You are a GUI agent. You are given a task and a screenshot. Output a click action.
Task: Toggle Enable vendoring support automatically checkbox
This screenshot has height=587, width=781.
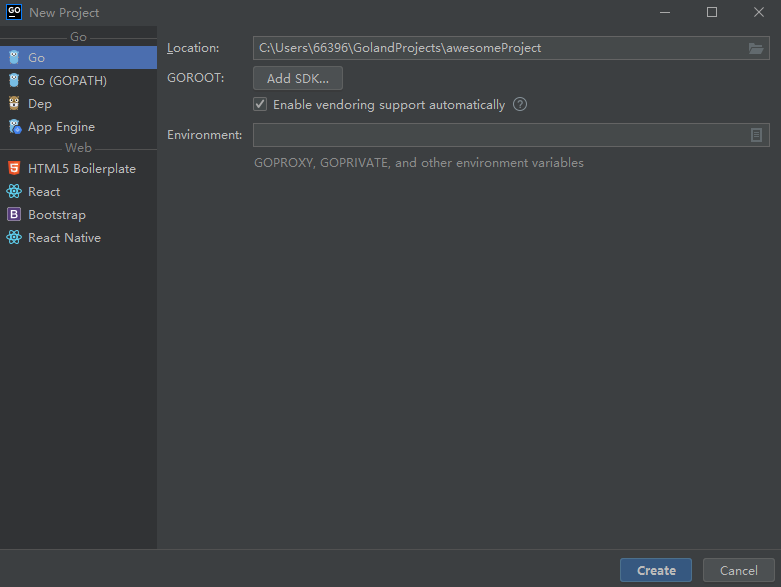click(261, 105)
